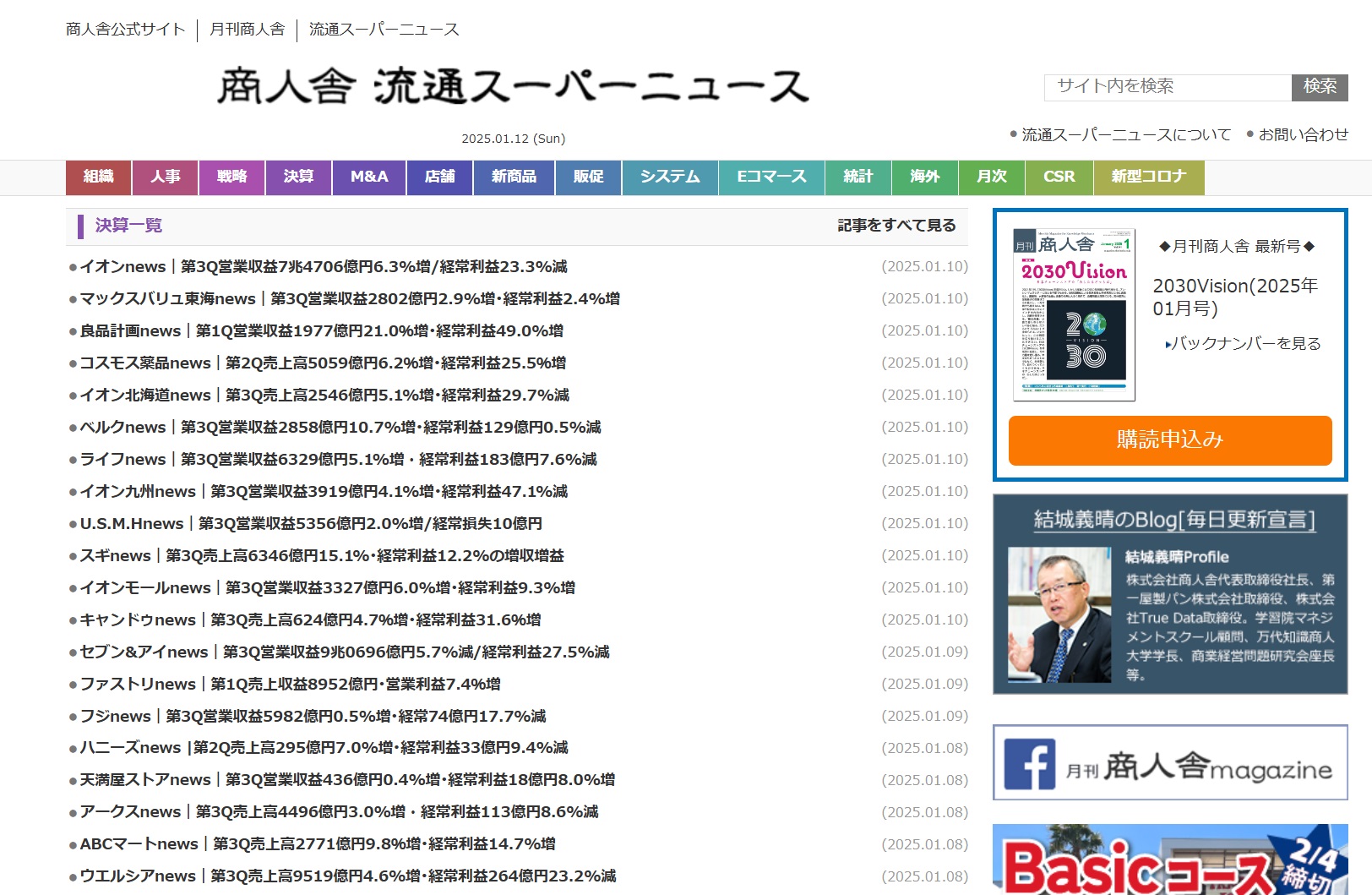Open イオン九州news article
Image resolution: width=1372 pixels, height=895 pixels.
point(324,492)
